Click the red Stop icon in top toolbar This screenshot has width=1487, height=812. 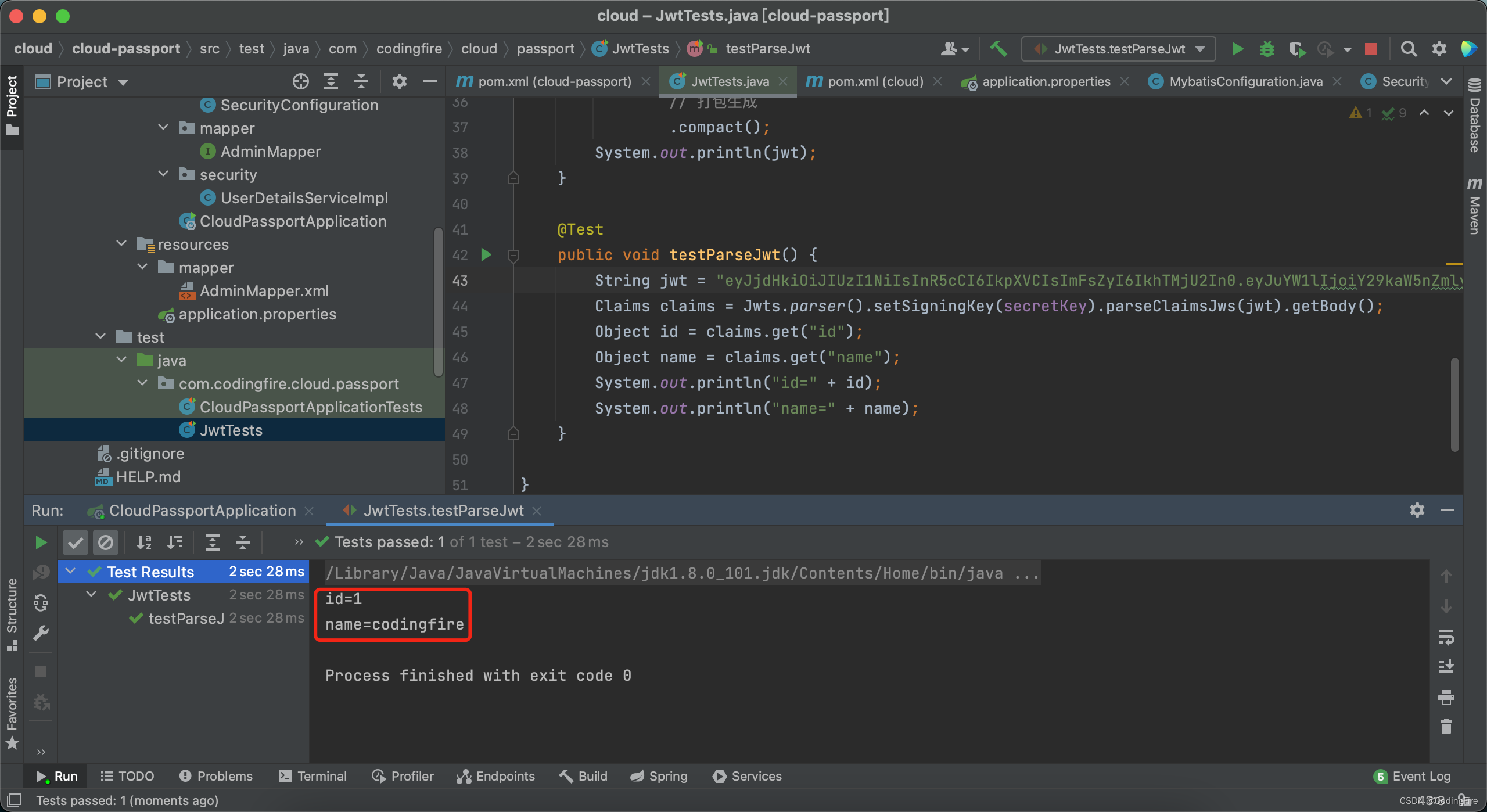(x=1371, y=49)
